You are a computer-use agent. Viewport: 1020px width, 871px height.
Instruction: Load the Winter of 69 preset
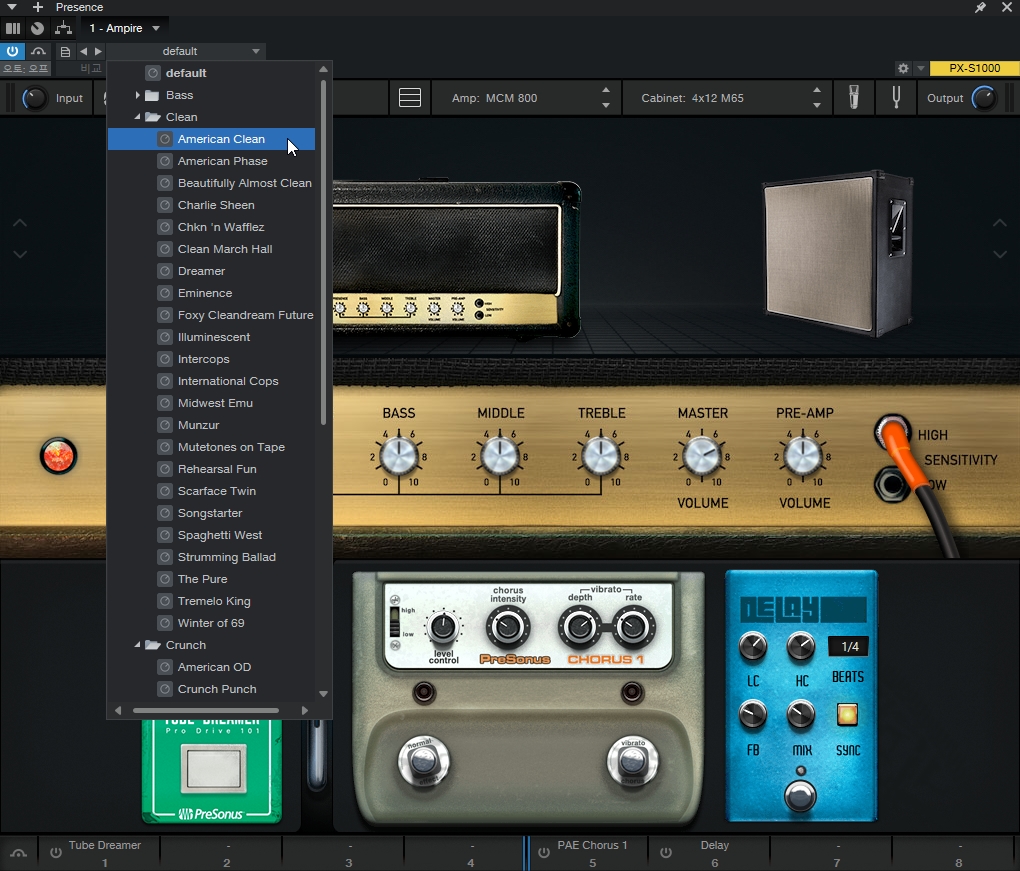coord(211,623)
